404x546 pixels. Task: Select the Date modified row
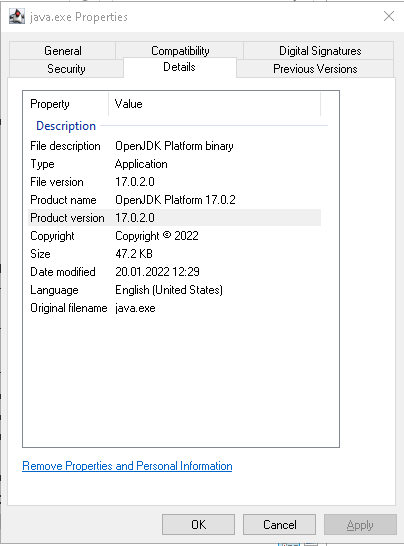coord(174,272)
